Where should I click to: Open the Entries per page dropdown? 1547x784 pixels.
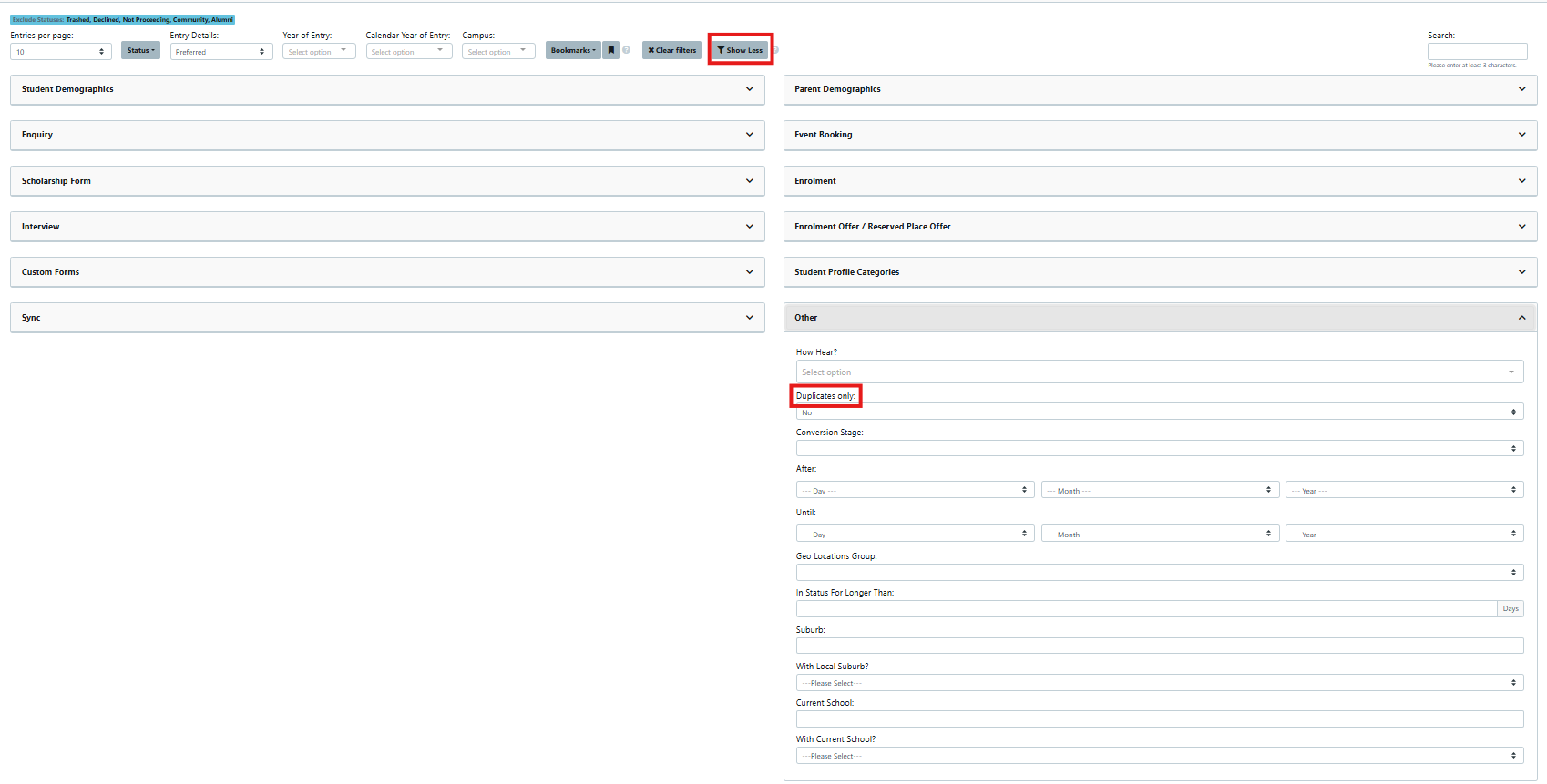click(x=60, y=52)
